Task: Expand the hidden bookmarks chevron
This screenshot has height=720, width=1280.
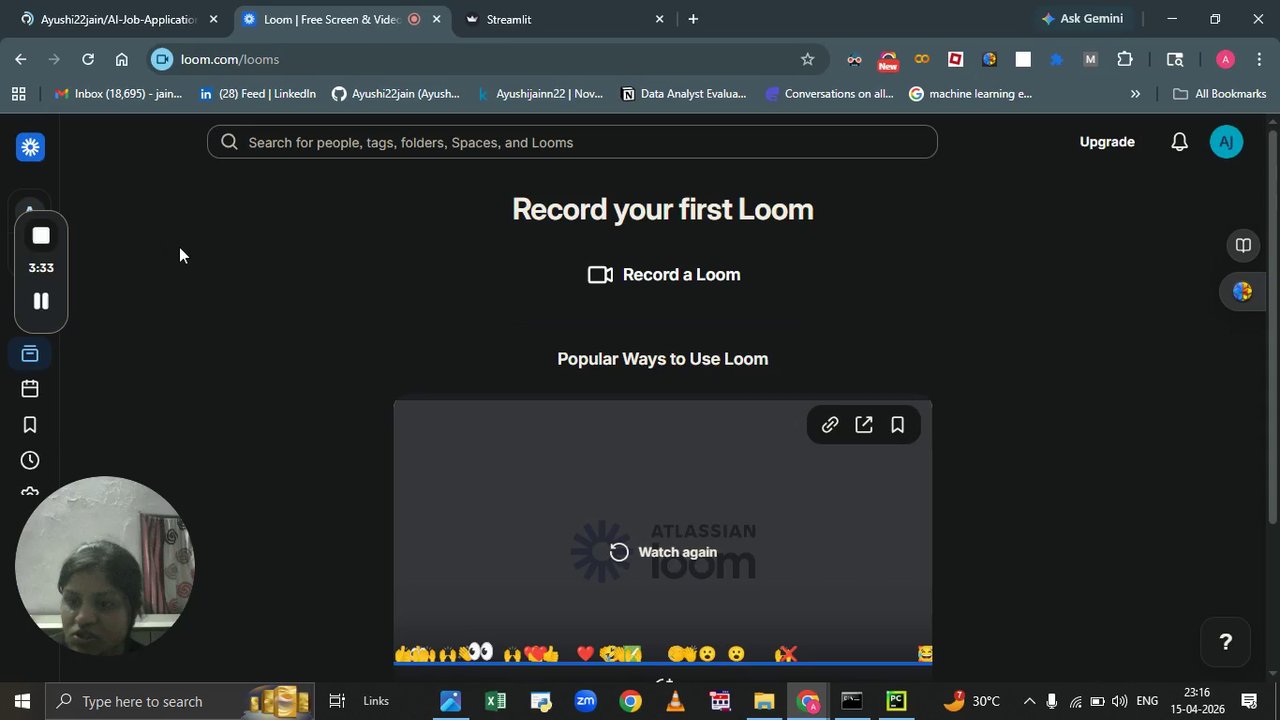Action: (1135, 94)
